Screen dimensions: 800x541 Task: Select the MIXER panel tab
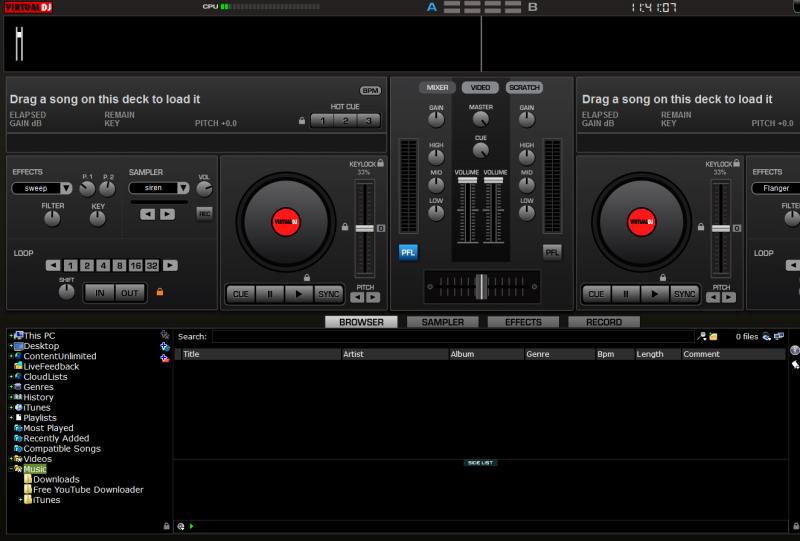point(437,88)
